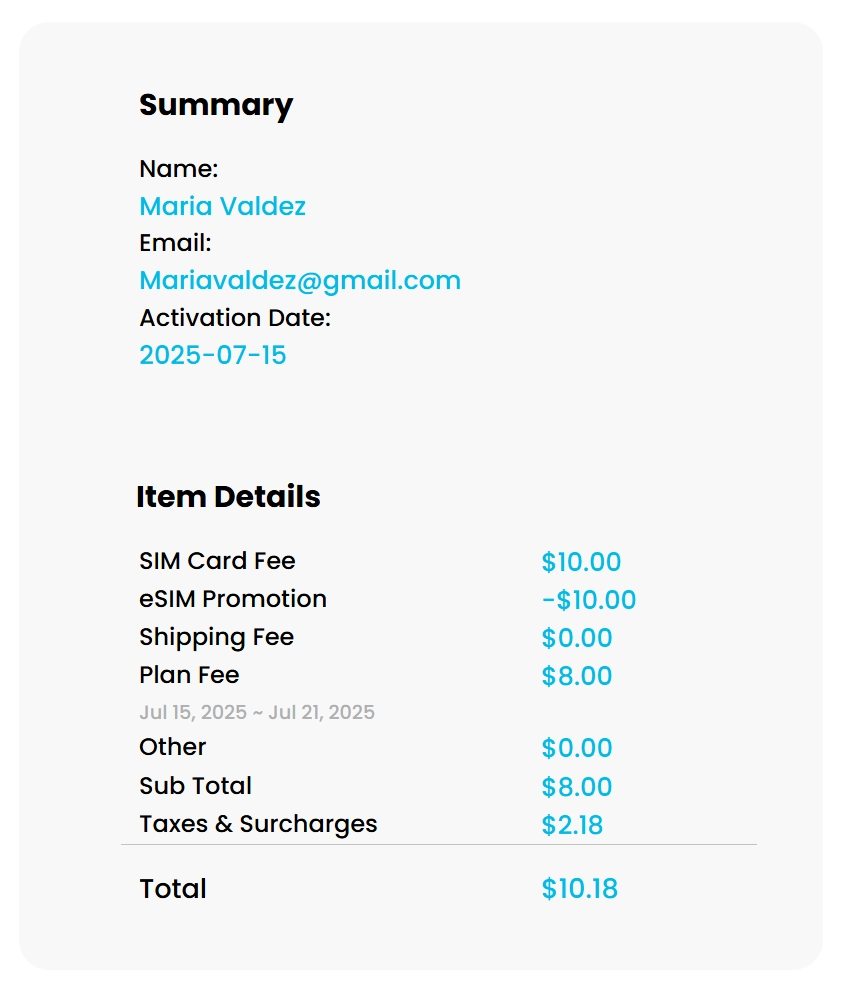The height and width of the screenshot is (998, 846).
Task: Click the Shipping Fee label
Action: (216, 637)
